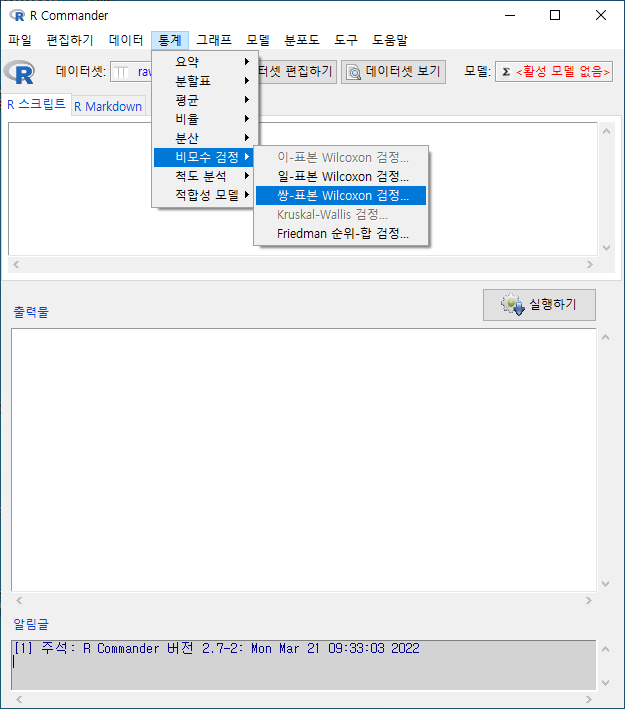Image resolution: width=625 pixels, height=709 pixels.
Task: Click the 알림글 label
Action: click(31, 624)
